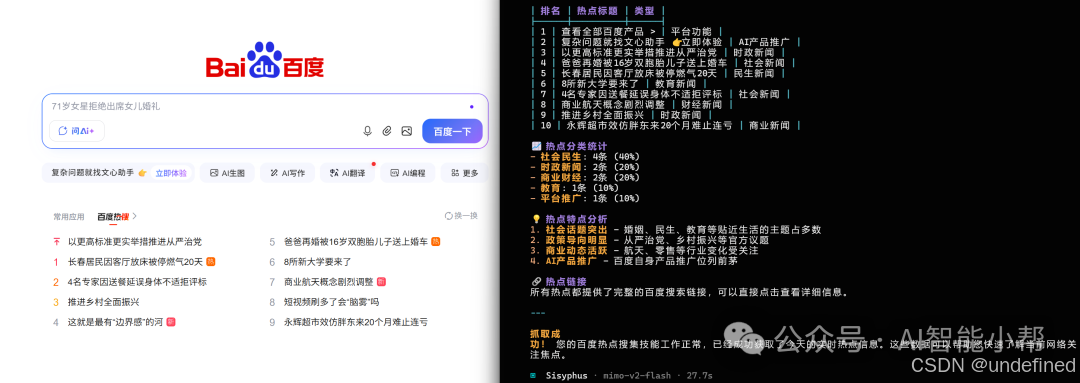The height and width of the screenshot is (383, 1080).
Task: Click terminal heading 热点链接
Action: (x=559, y=282)
